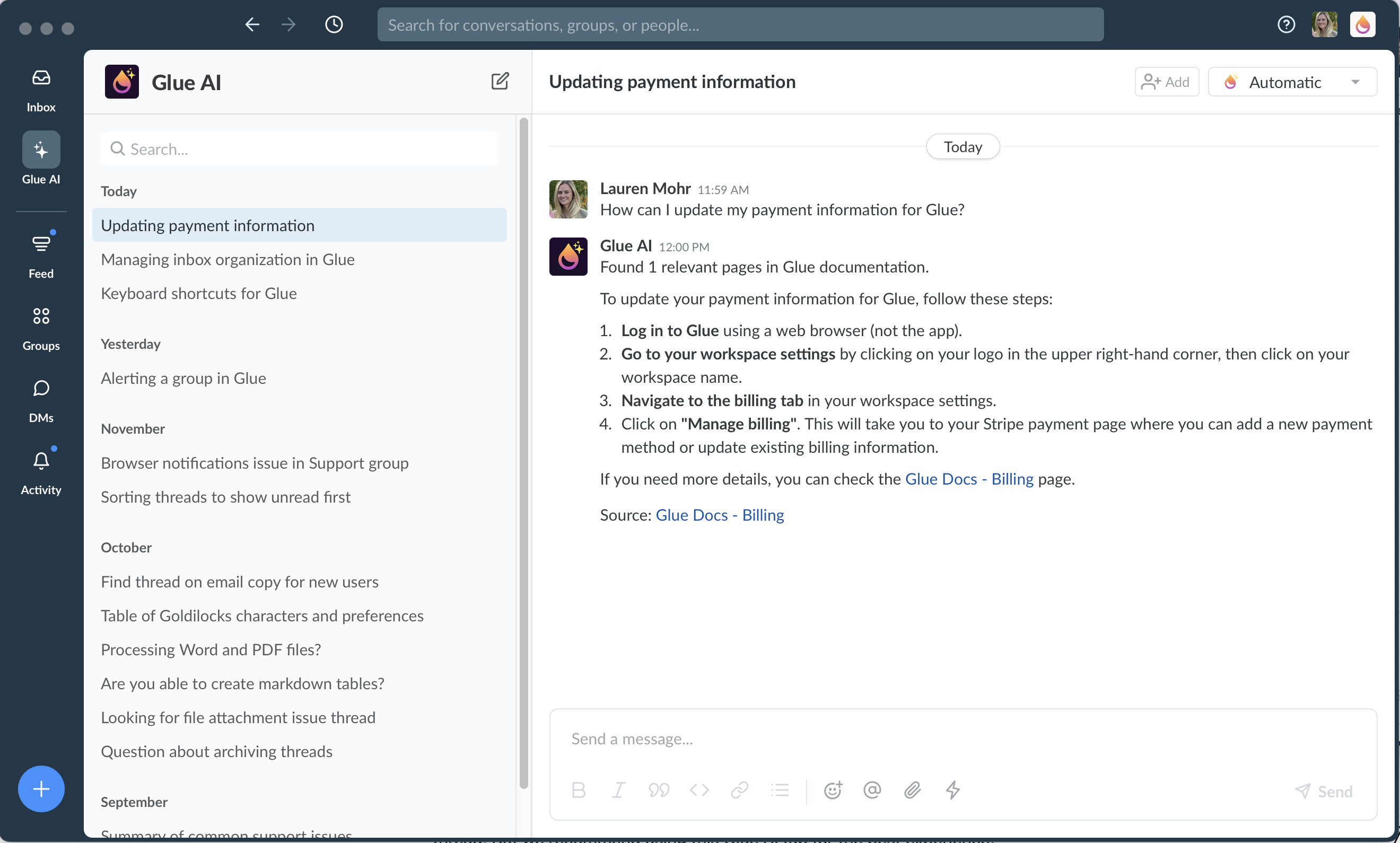This screenshot has width=1400, height=843.
Task: Click the Send a message input field
Action: pyautogui.click(x=962, y=739)
